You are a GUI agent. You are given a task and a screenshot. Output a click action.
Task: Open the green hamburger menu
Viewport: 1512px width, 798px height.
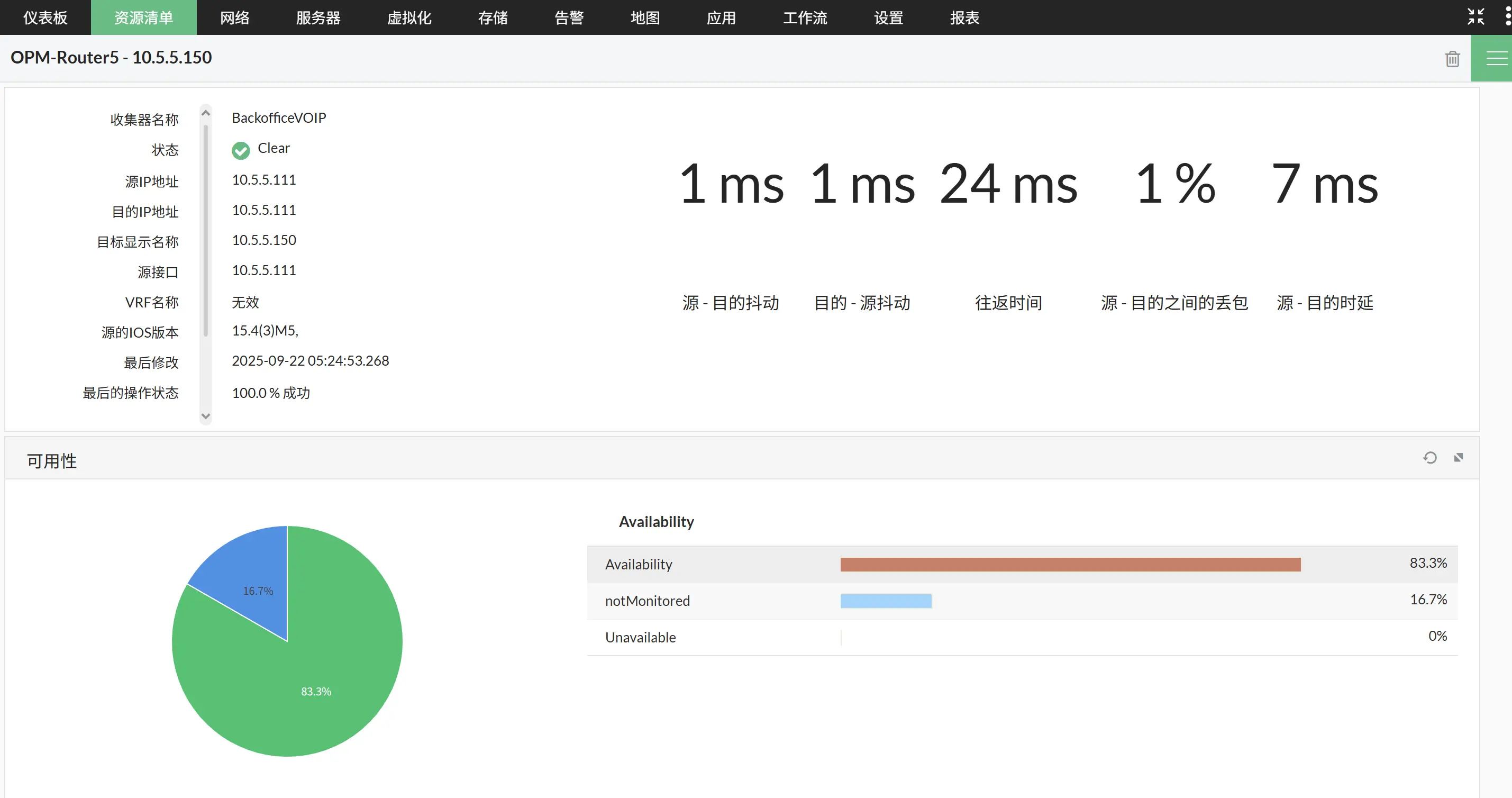point(1496,58)
